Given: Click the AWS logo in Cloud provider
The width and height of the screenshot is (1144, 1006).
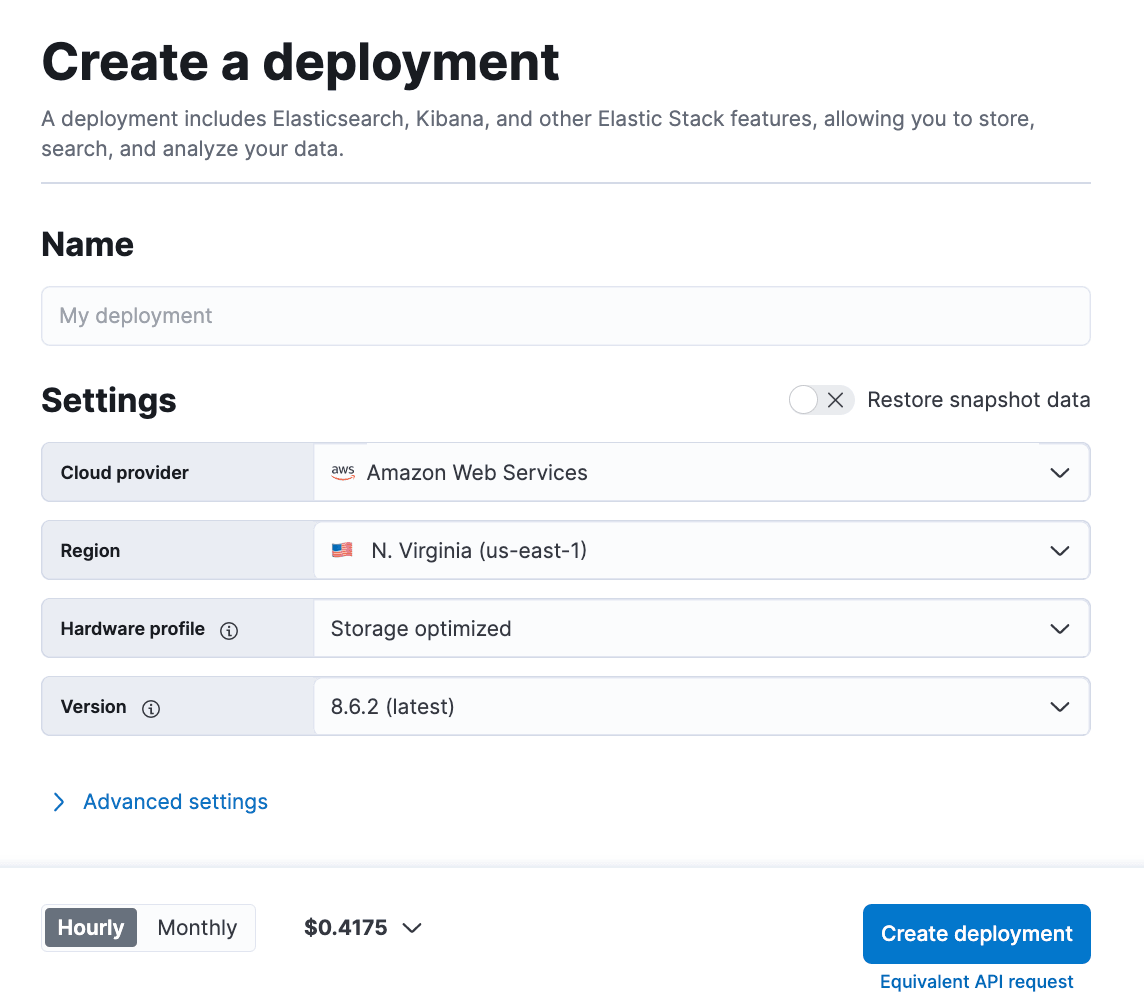Looking at the screenshot, I should (x=343, y=472).
